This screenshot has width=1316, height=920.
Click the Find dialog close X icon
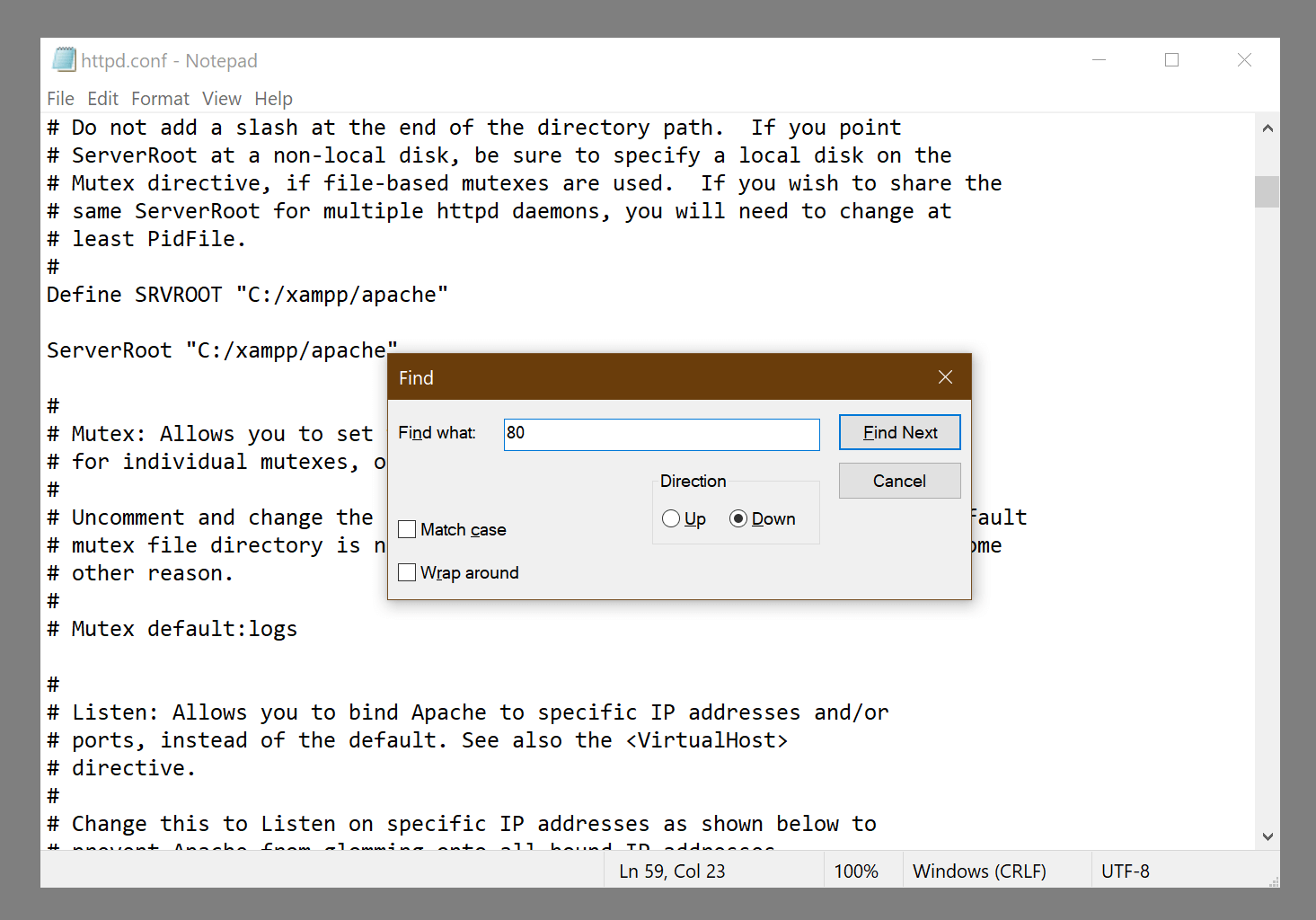point(945,376)
